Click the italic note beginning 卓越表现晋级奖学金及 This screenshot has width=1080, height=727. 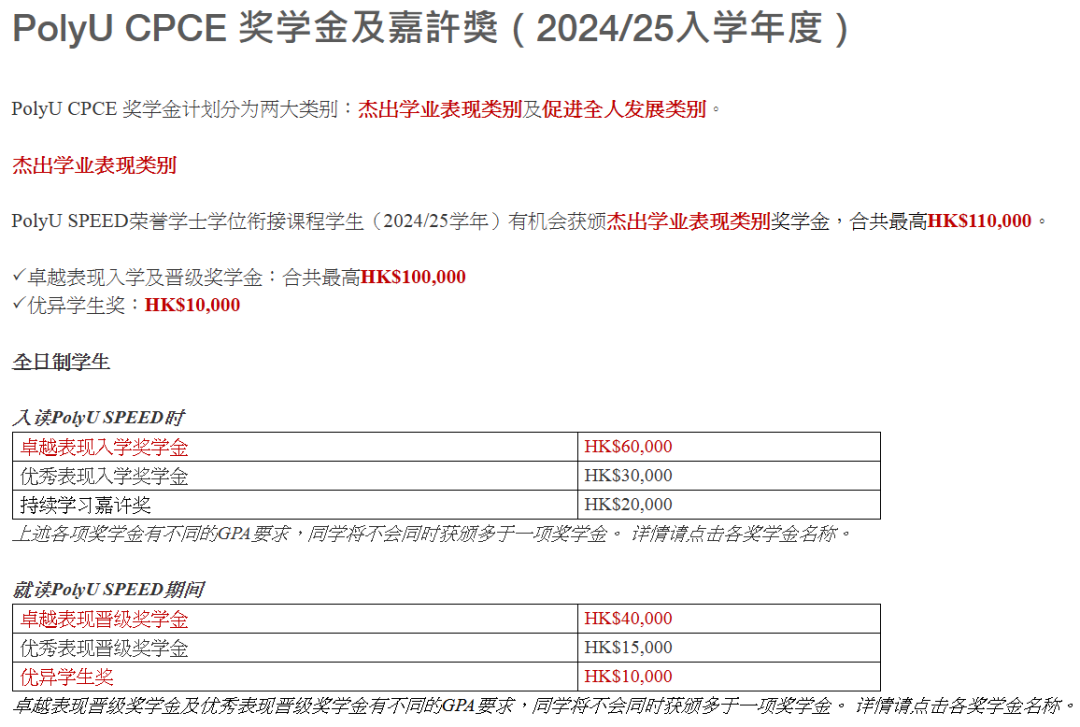(543, 706)
